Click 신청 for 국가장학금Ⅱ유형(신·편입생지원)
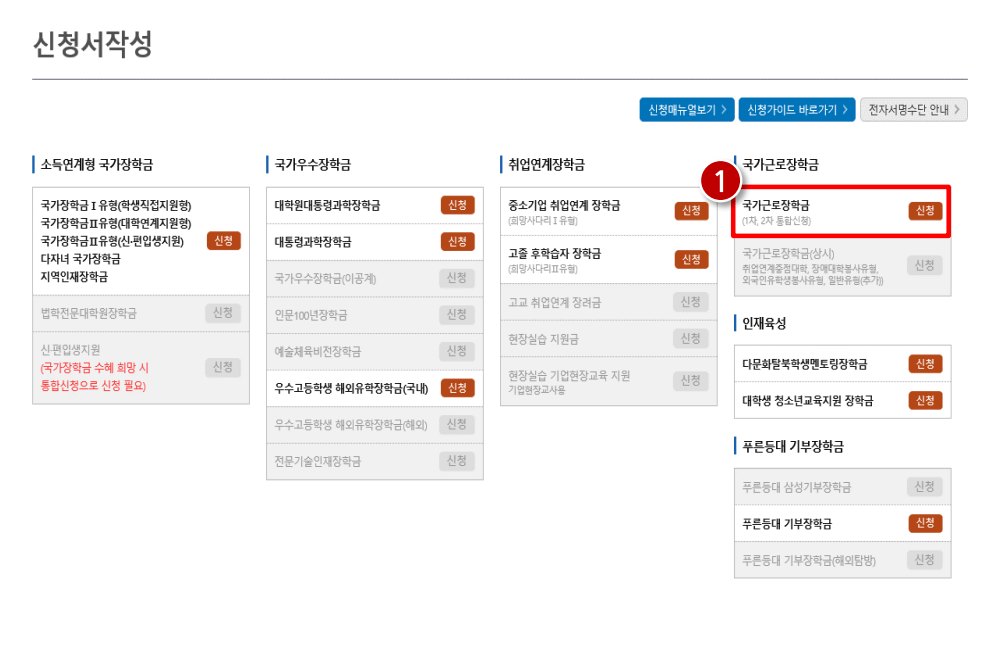 [x=222, y=240]
